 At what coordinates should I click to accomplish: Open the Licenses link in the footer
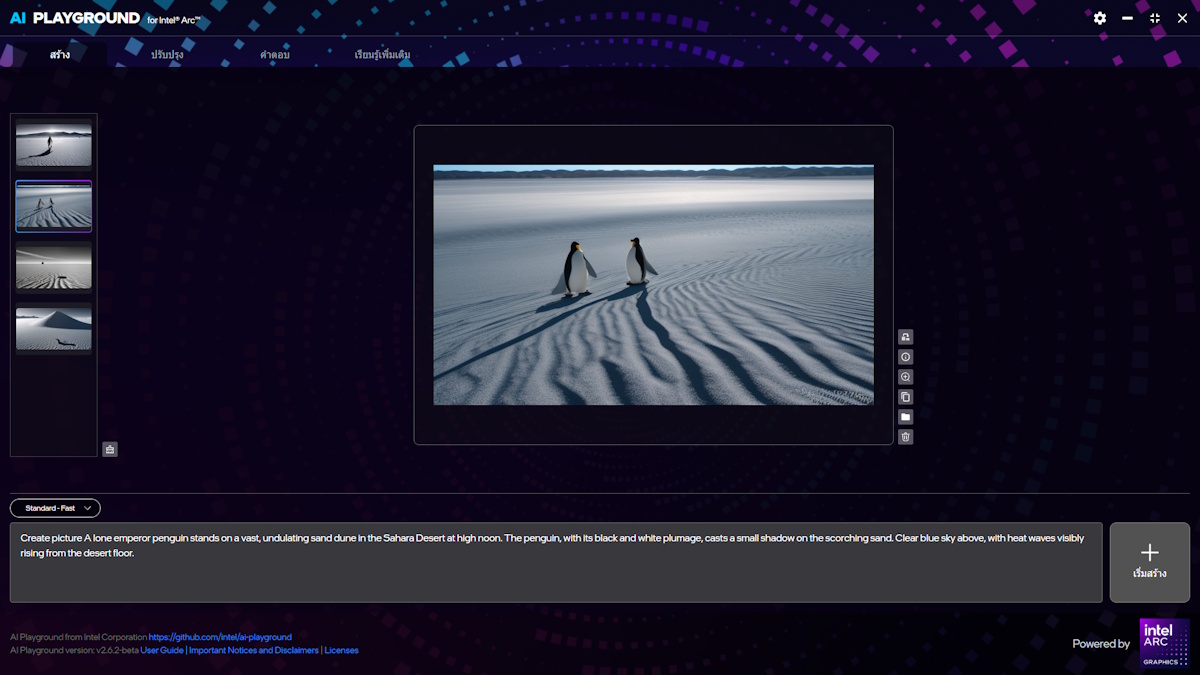[341, 650]
